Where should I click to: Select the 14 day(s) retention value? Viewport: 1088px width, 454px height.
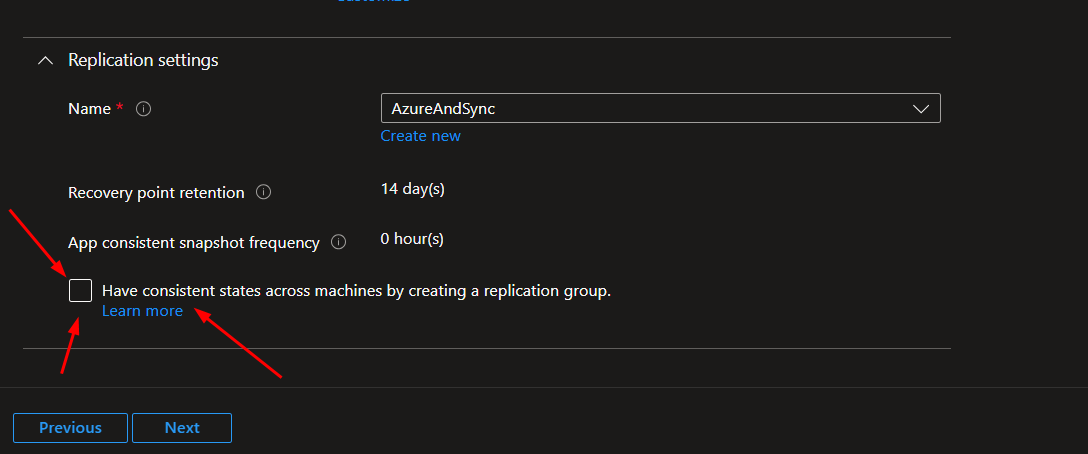click(x=413, y=189)
